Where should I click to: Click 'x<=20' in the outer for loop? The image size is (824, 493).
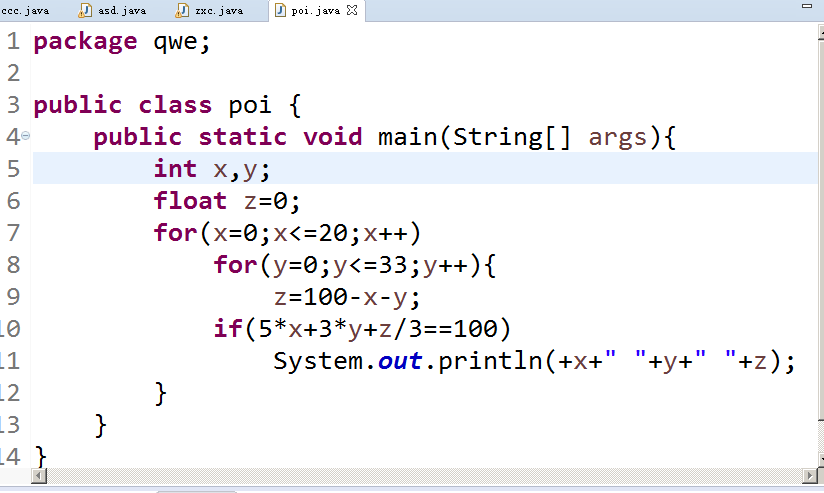(x=310, y=233)
